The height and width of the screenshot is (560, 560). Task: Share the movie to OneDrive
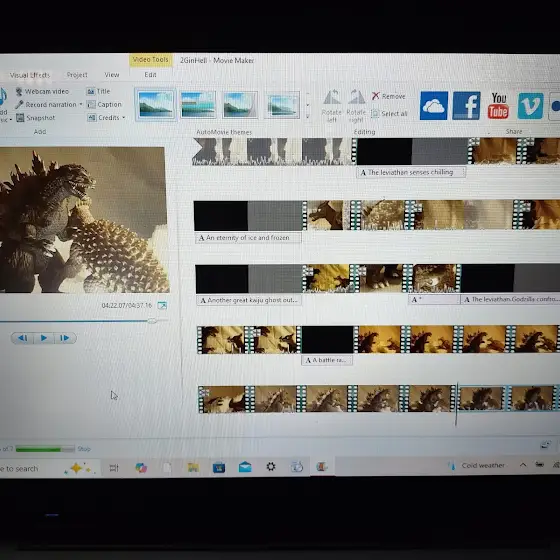tap(434, 106)
